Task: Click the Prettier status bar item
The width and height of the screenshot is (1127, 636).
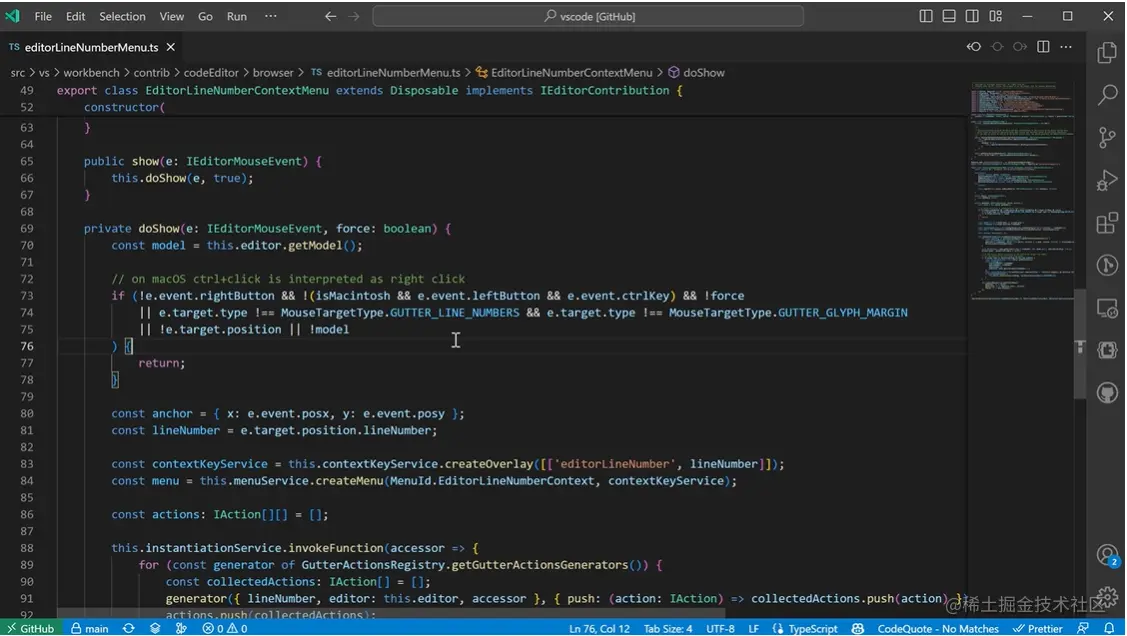Action: 1038,628
